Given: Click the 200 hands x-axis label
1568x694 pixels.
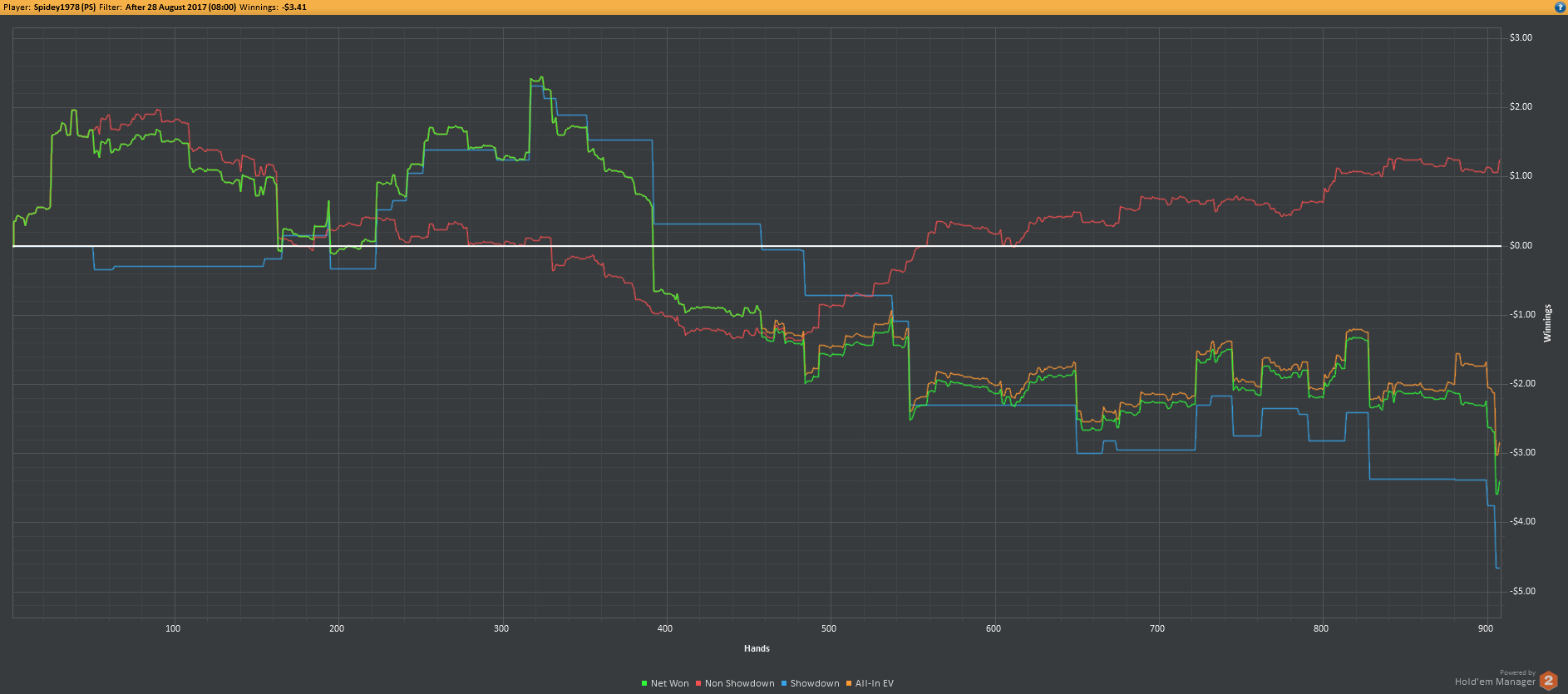Looking at the screenshot, I should tap(337, 628).
